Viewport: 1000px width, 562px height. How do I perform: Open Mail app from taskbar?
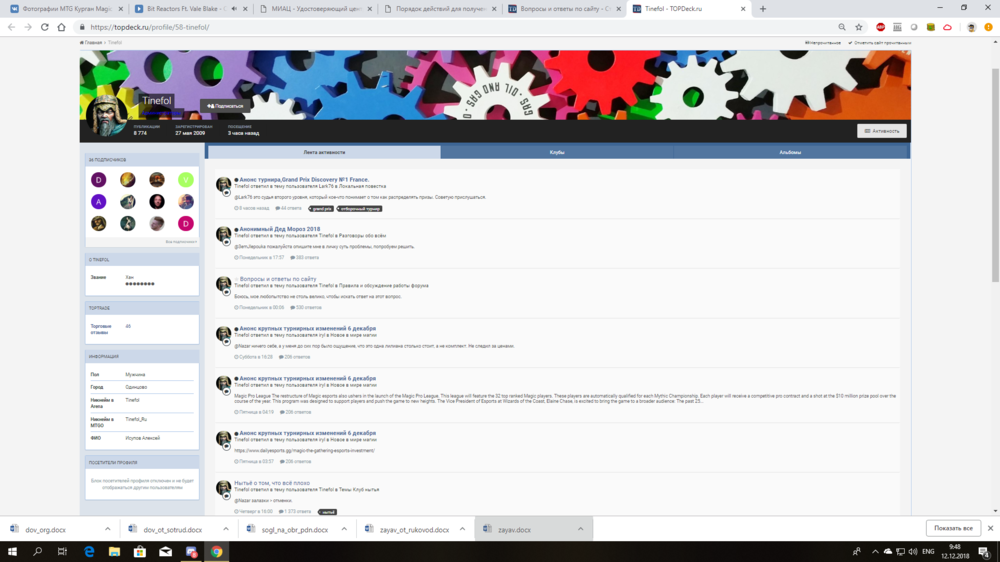pos(165,552)
